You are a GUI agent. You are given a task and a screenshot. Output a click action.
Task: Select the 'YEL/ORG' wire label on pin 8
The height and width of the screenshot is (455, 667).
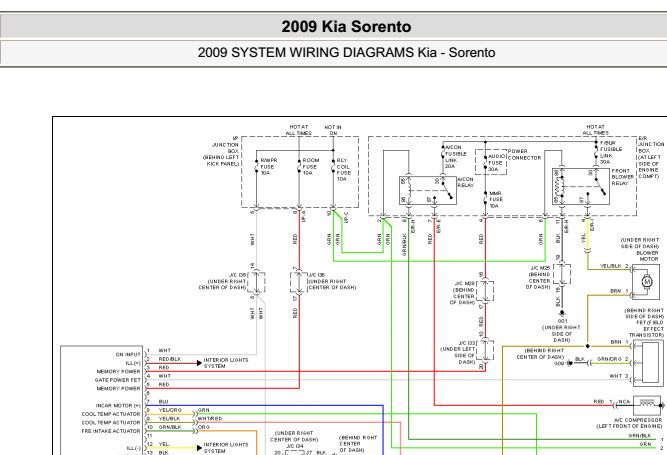click(x=170, y=410)
